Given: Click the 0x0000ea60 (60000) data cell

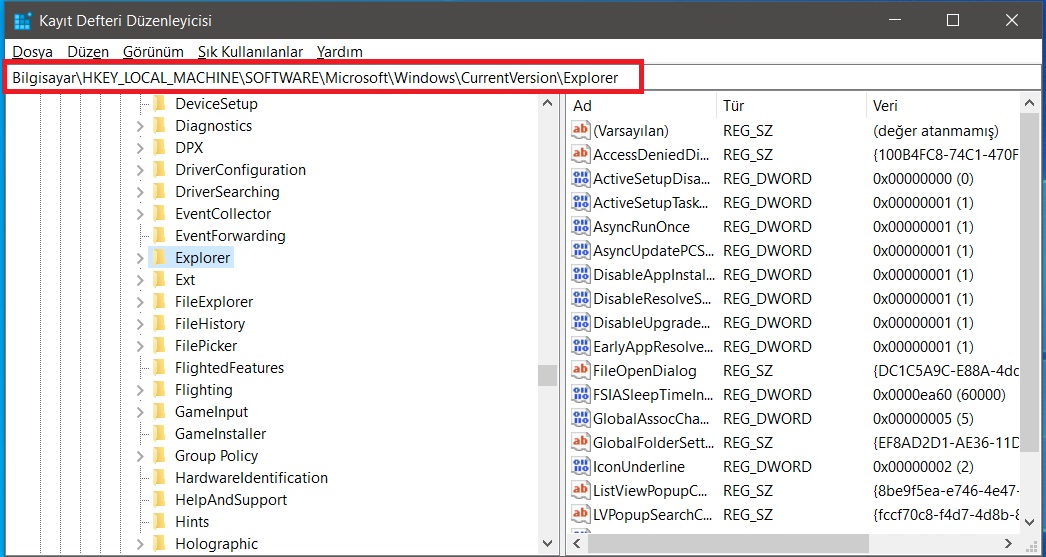Looking at the screenshot, I should pos(939,395).
